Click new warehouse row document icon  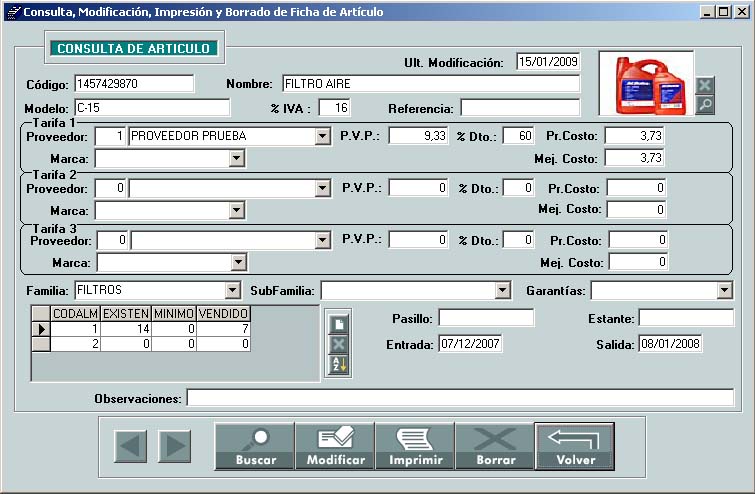pos(338,324)
